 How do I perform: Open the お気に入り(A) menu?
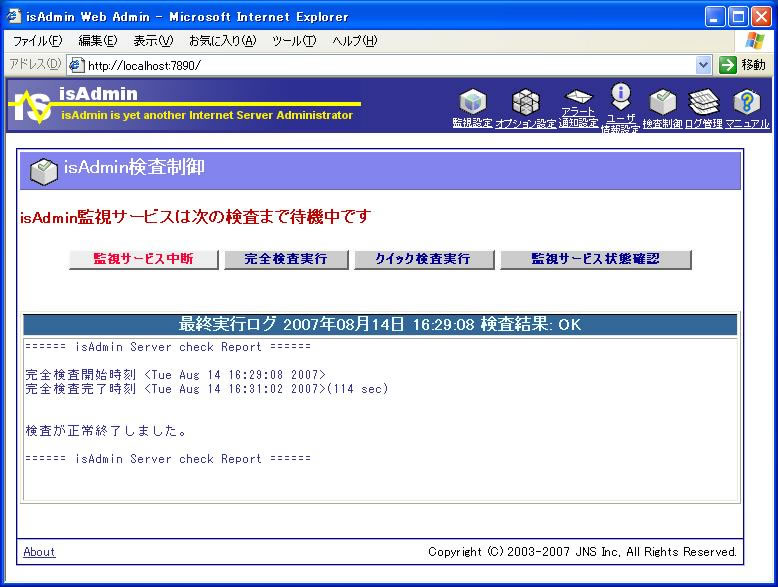(222, 41)
